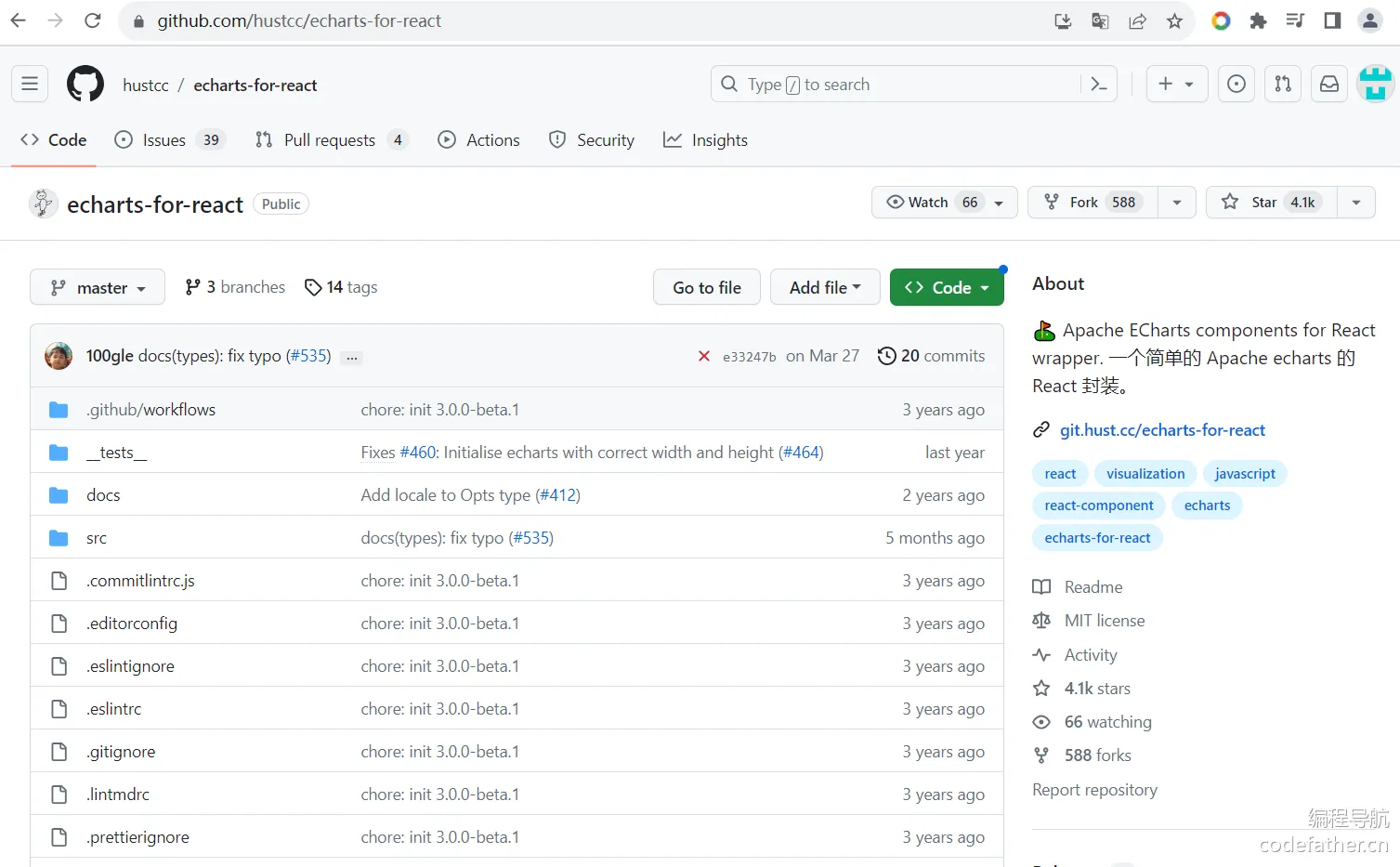The image size is (1400, 867).
Task: Open the create new plus dropdown
Action: click(1176, 85)
